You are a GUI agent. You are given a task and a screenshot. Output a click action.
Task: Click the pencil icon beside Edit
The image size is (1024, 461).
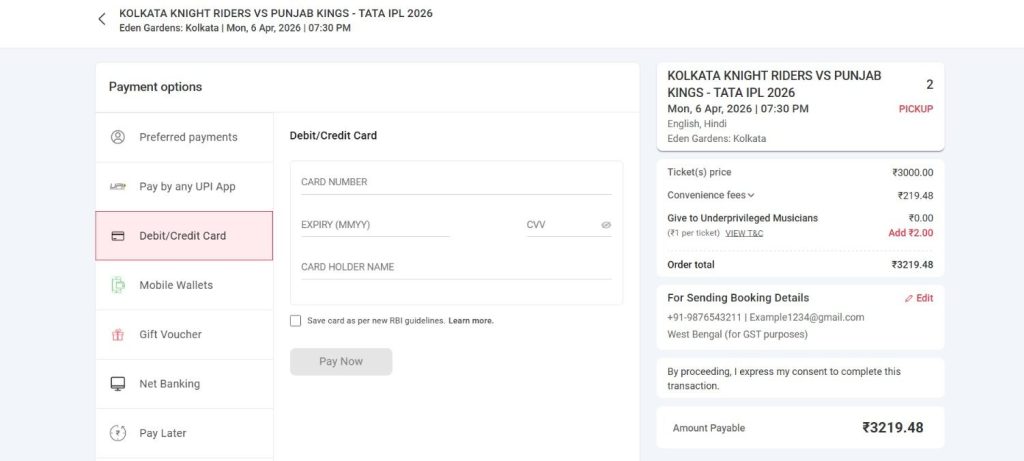point(908,298)
